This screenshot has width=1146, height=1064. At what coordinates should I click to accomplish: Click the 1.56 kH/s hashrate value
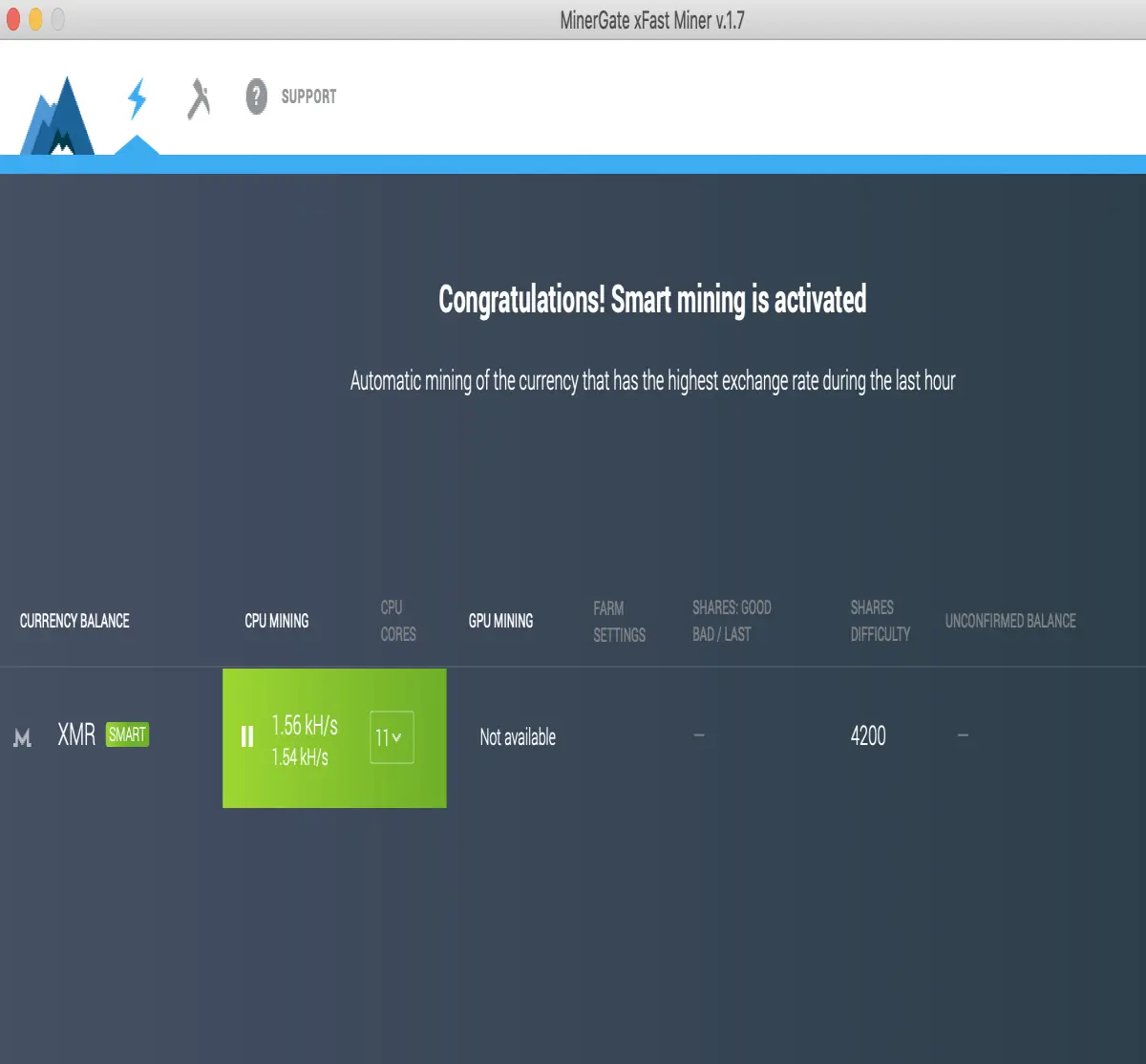click(x=305, y=725)
